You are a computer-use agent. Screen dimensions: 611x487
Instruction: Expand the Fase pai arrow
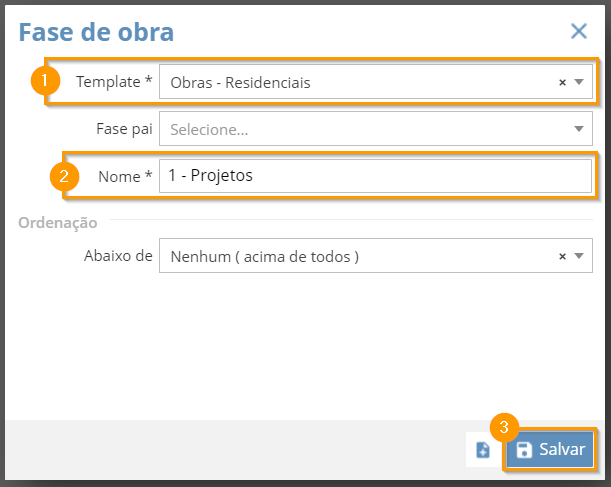579,129
